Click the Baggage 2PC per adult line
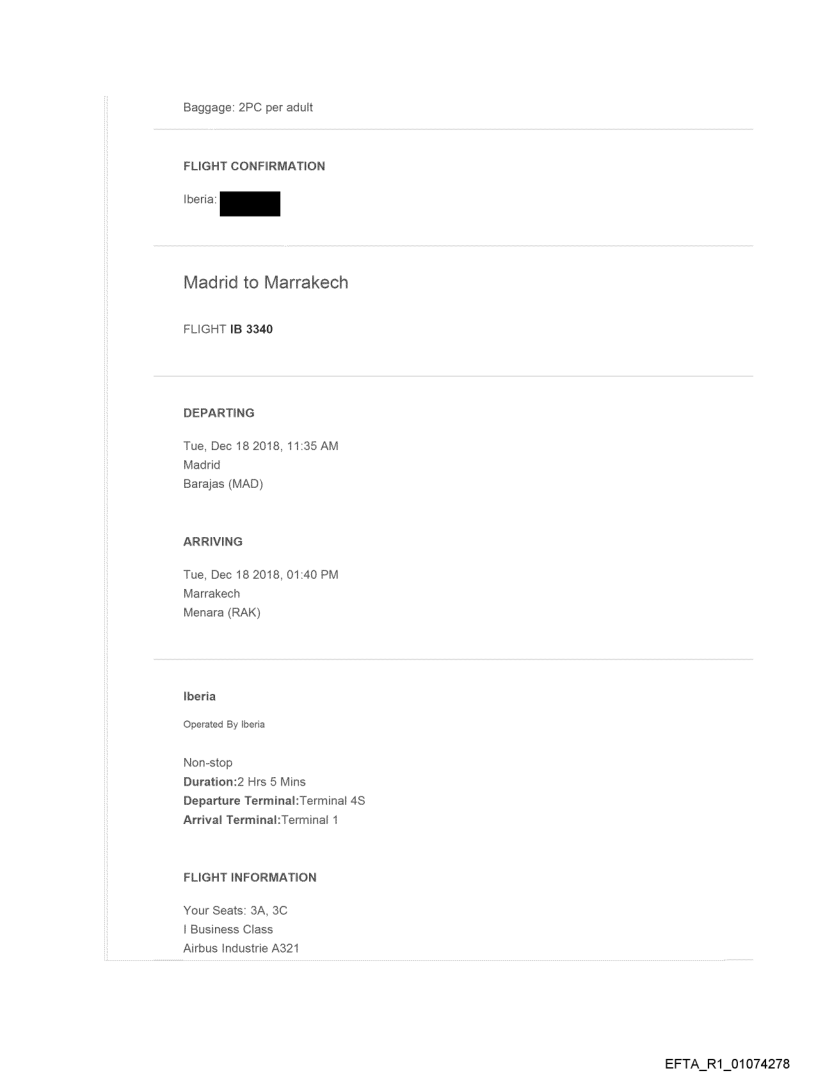This screenshot has width=816, height=1073. pyautogui.click(x=247, y=108)
